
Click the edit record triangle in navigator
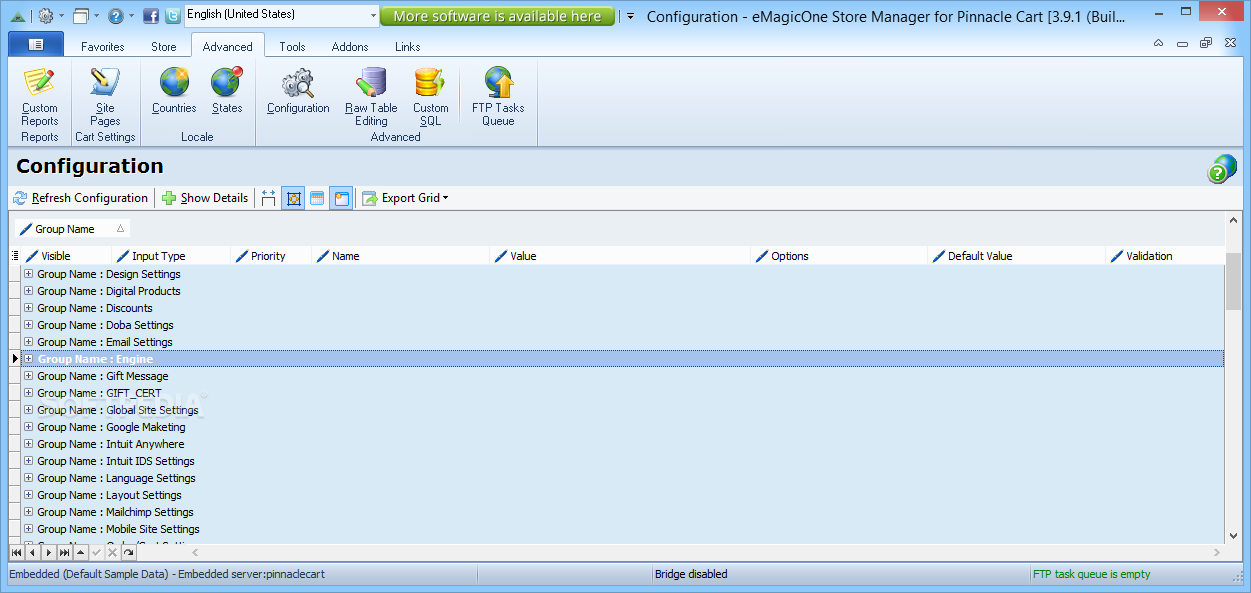(x=80, y=552)
